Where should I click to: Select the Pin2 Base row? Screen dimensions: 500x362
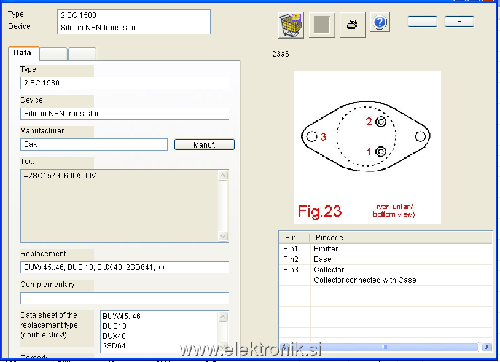(385, 259)
